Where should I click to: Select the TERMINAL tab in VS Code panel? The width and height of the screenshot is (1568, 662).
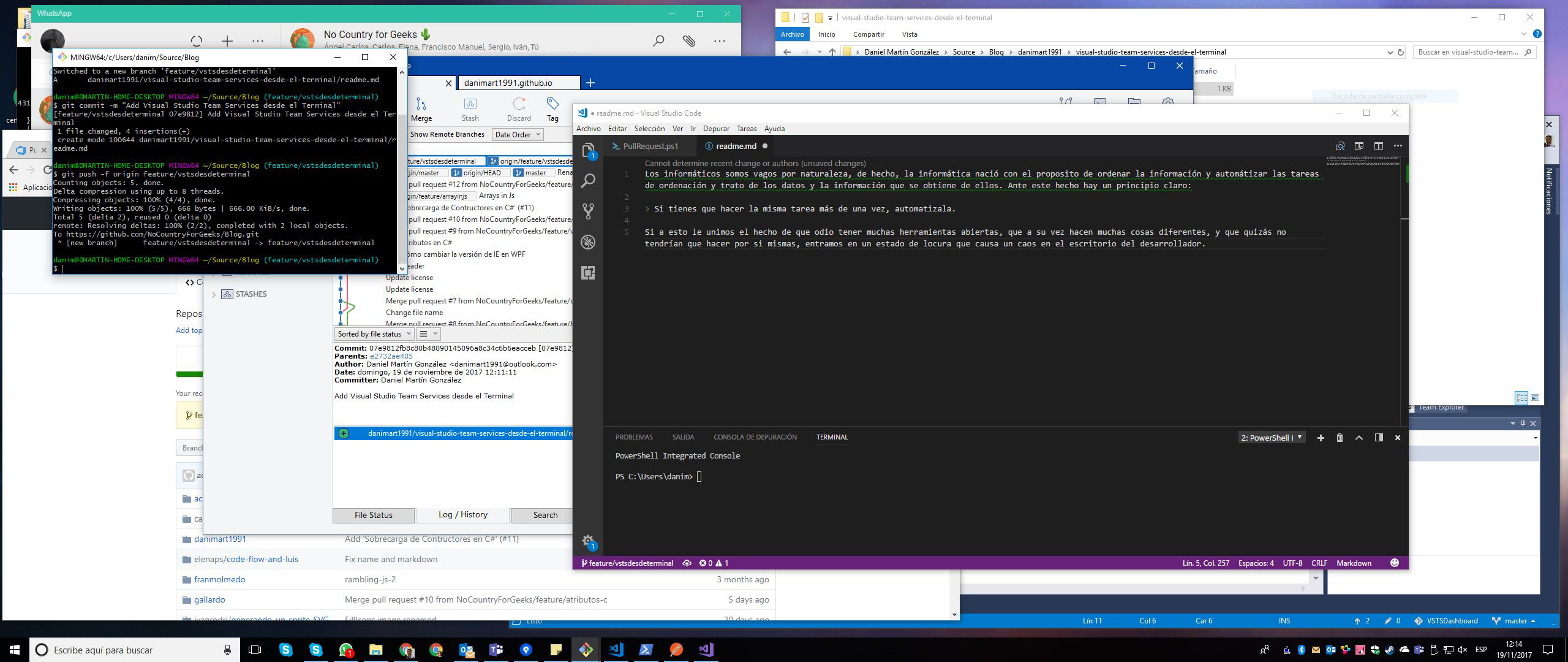(x=832, y=437)
